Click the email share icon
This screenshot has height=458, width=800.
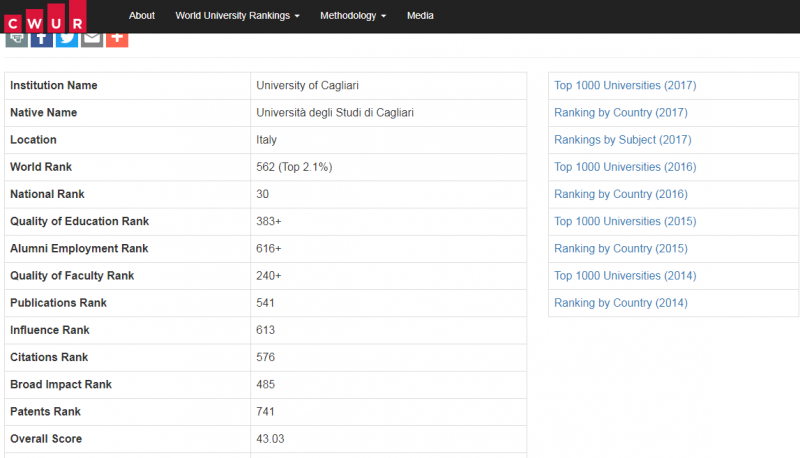point(92,38)
